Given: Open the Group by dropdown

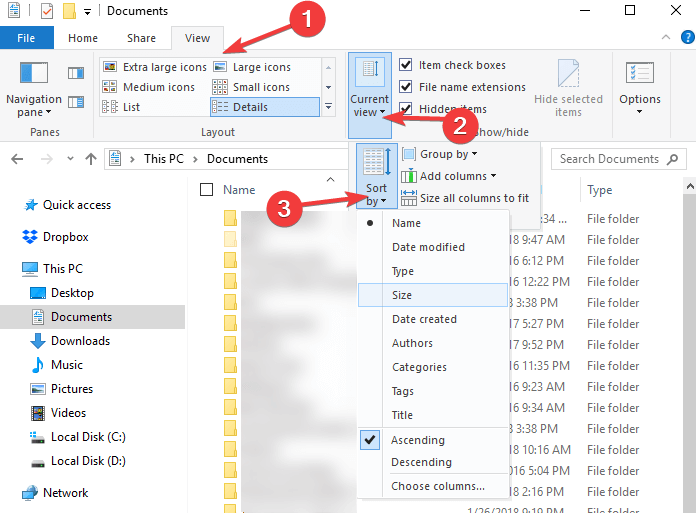Looking at the screenshot, I should [x=440, y=154].
